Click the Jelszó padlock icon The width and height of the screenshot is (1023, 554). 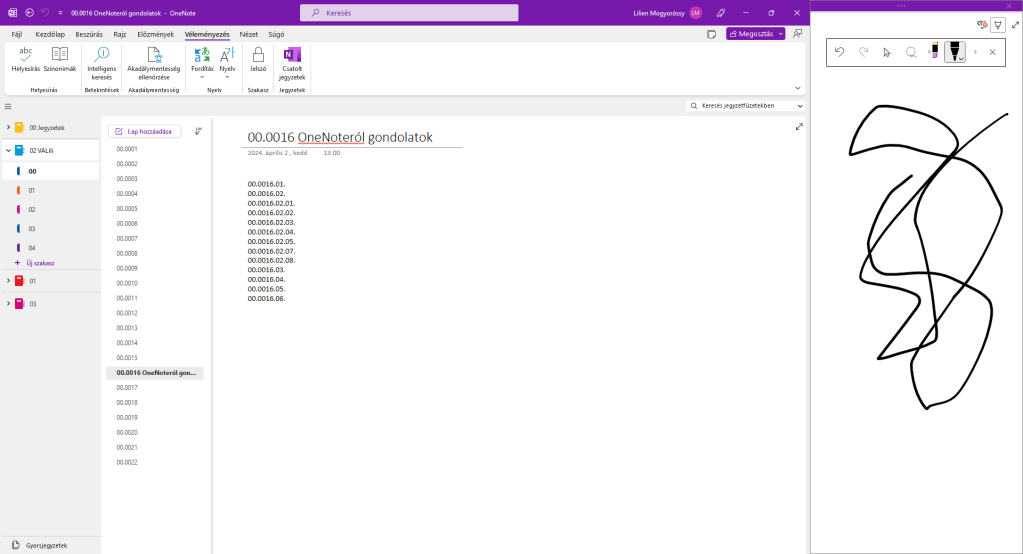tap(258, 59)
